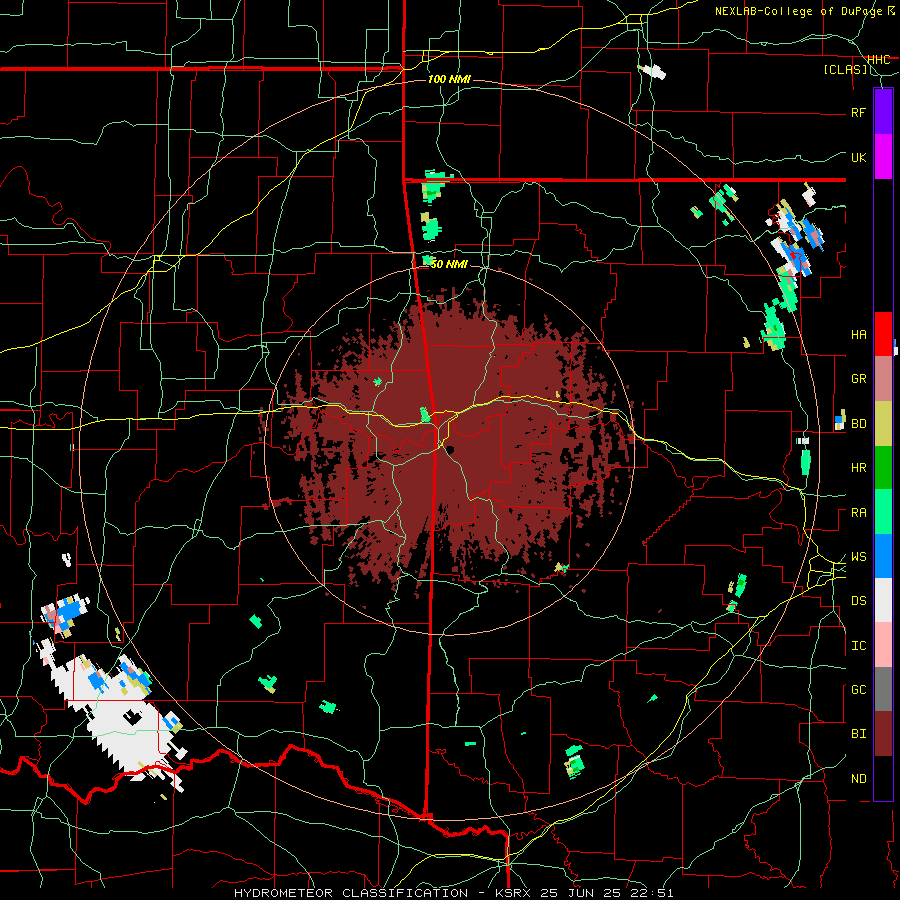The height and width of the screenshot is (900, 900).
Task: Click the BI legend label
Action: (858, 734)
